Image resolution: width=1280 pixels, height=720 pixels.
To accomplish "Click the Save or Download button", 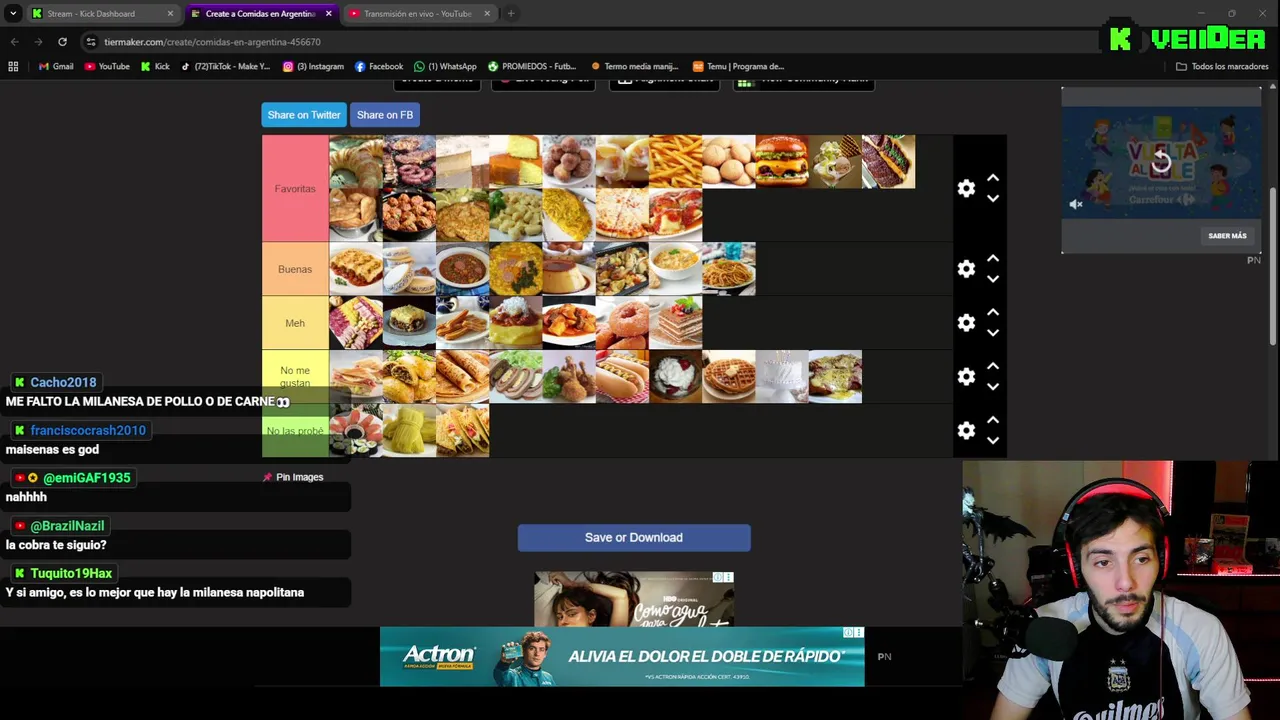I will [634, 538].
